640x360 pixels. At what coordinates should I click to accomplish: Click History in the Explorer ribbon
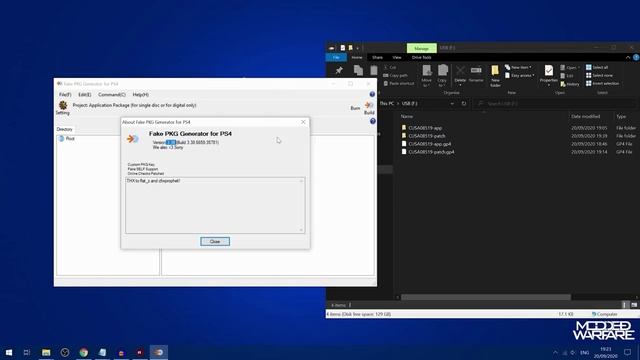[570, 84]
